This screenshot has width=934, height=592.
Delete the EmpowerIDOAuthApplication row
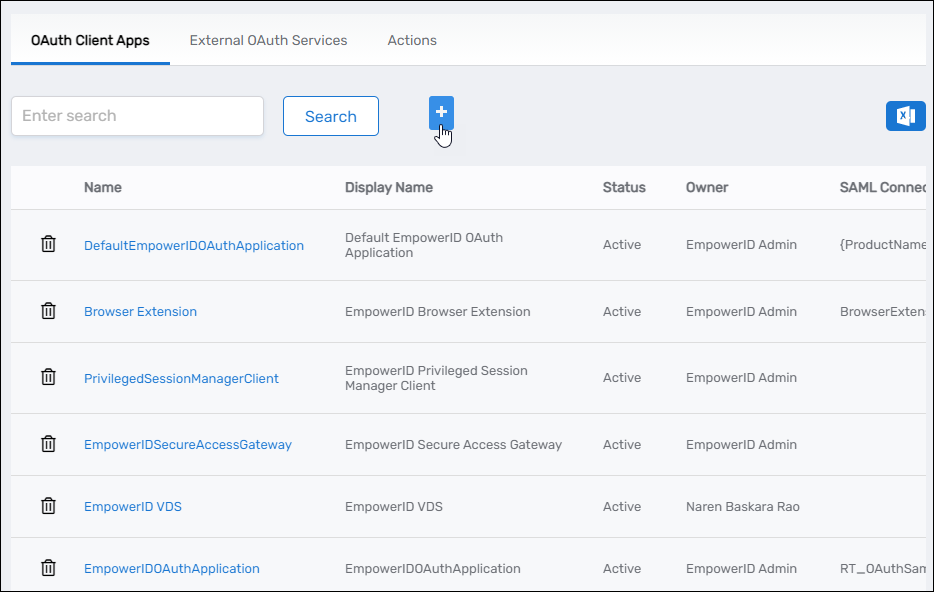pos(48,567)
